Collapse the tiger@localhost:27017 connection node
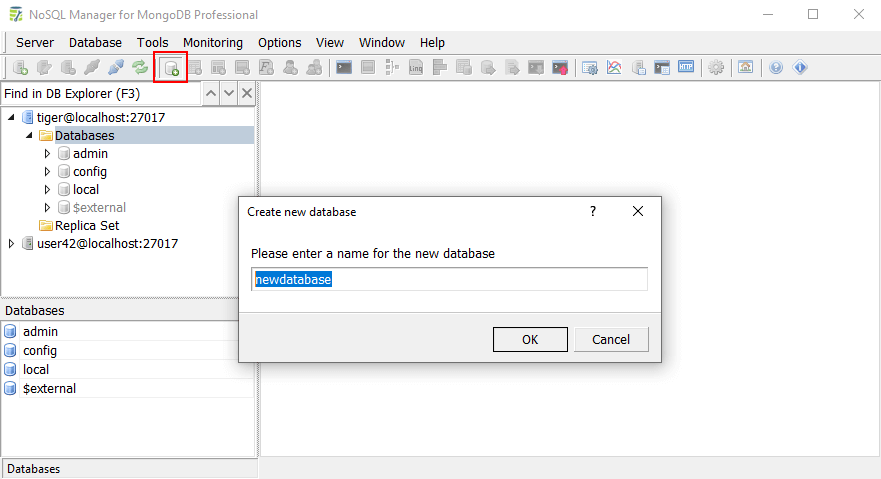The image size is (881, 479). point(11,118)
